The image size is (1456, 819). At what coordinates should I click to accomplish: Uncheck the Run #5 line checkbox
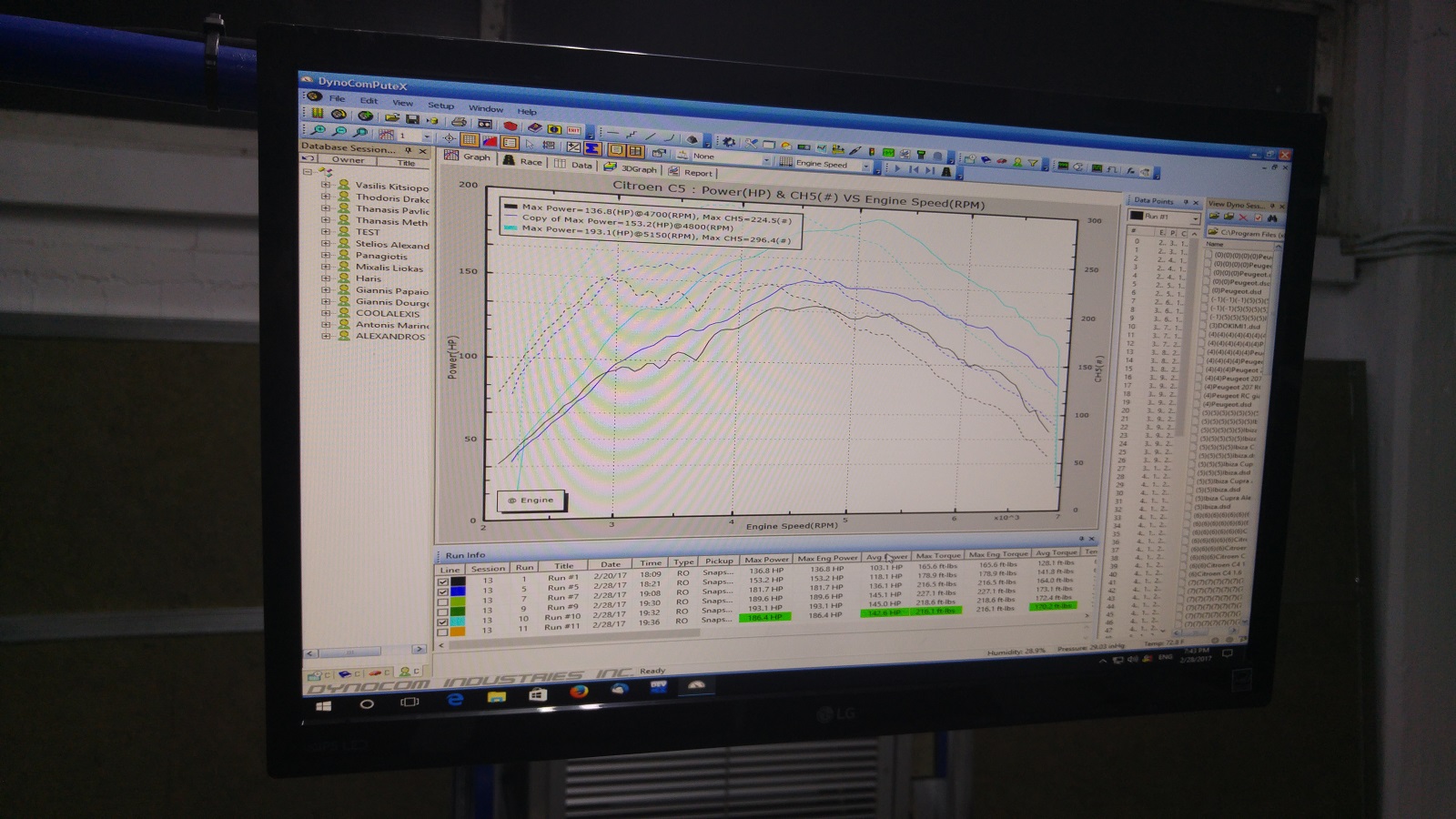point(443,591)
